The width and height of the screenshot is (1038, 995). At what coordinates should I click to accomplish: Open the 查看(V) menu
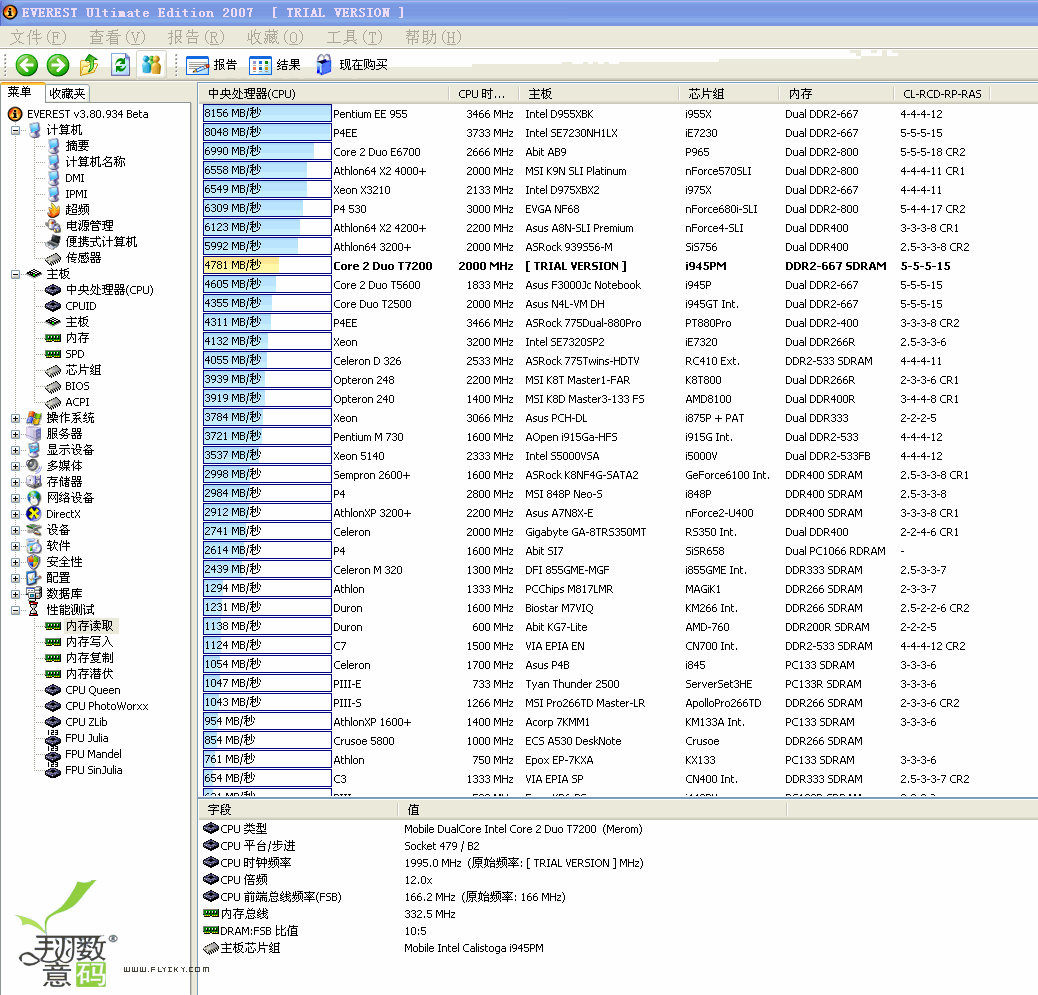(x=117, y=37)
